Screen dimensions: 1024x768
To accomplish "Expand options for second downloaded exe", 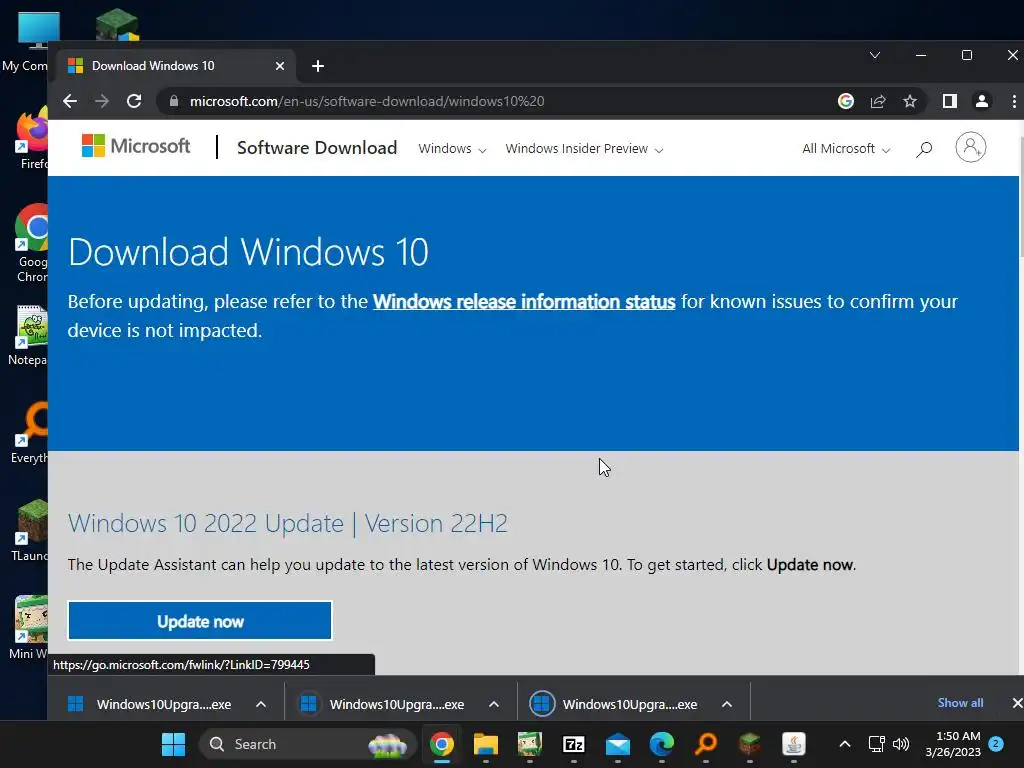I will click(x=494, y=704).
